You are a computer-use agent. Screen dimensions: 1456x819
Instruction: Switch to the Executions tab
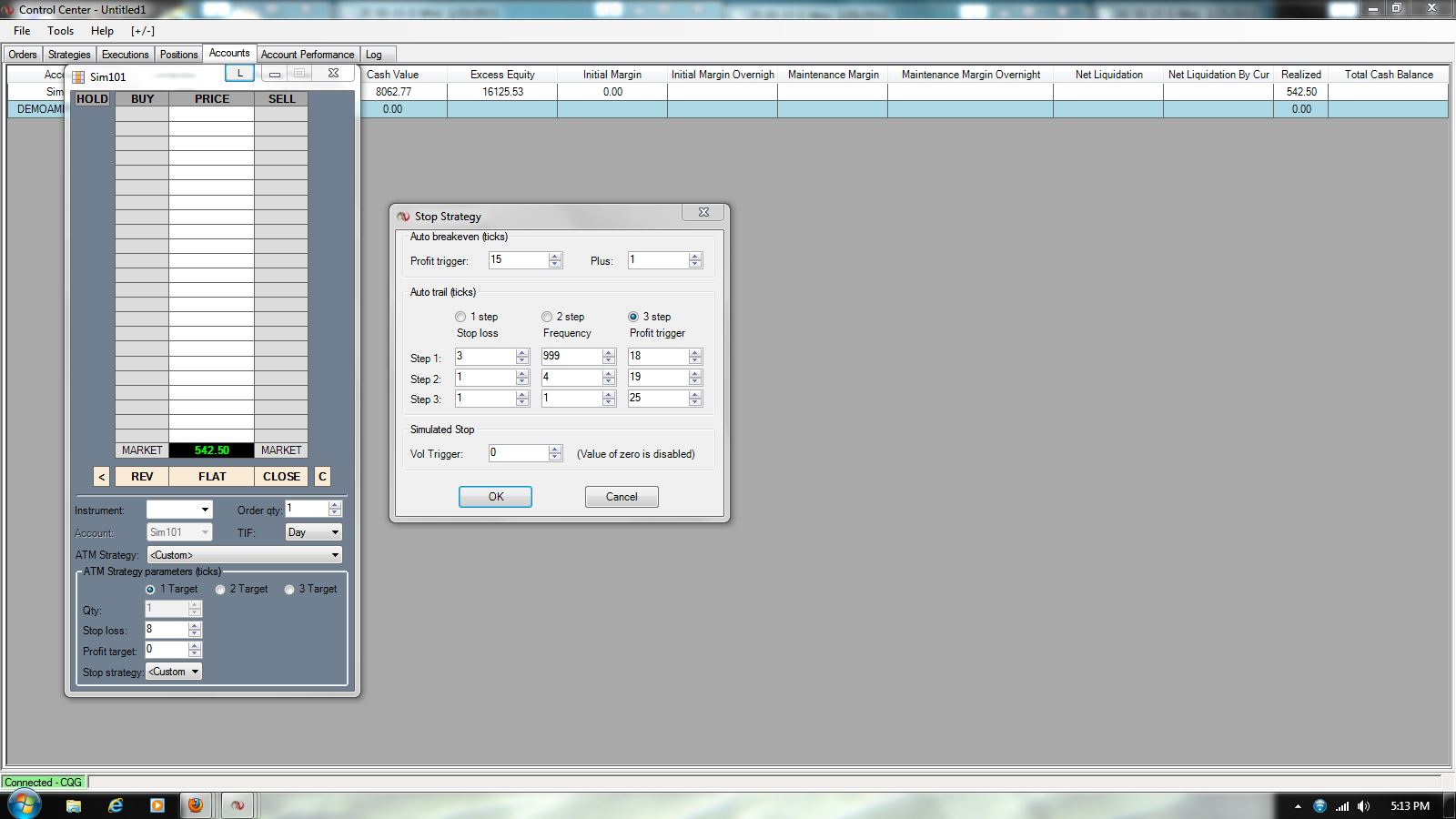126,55
